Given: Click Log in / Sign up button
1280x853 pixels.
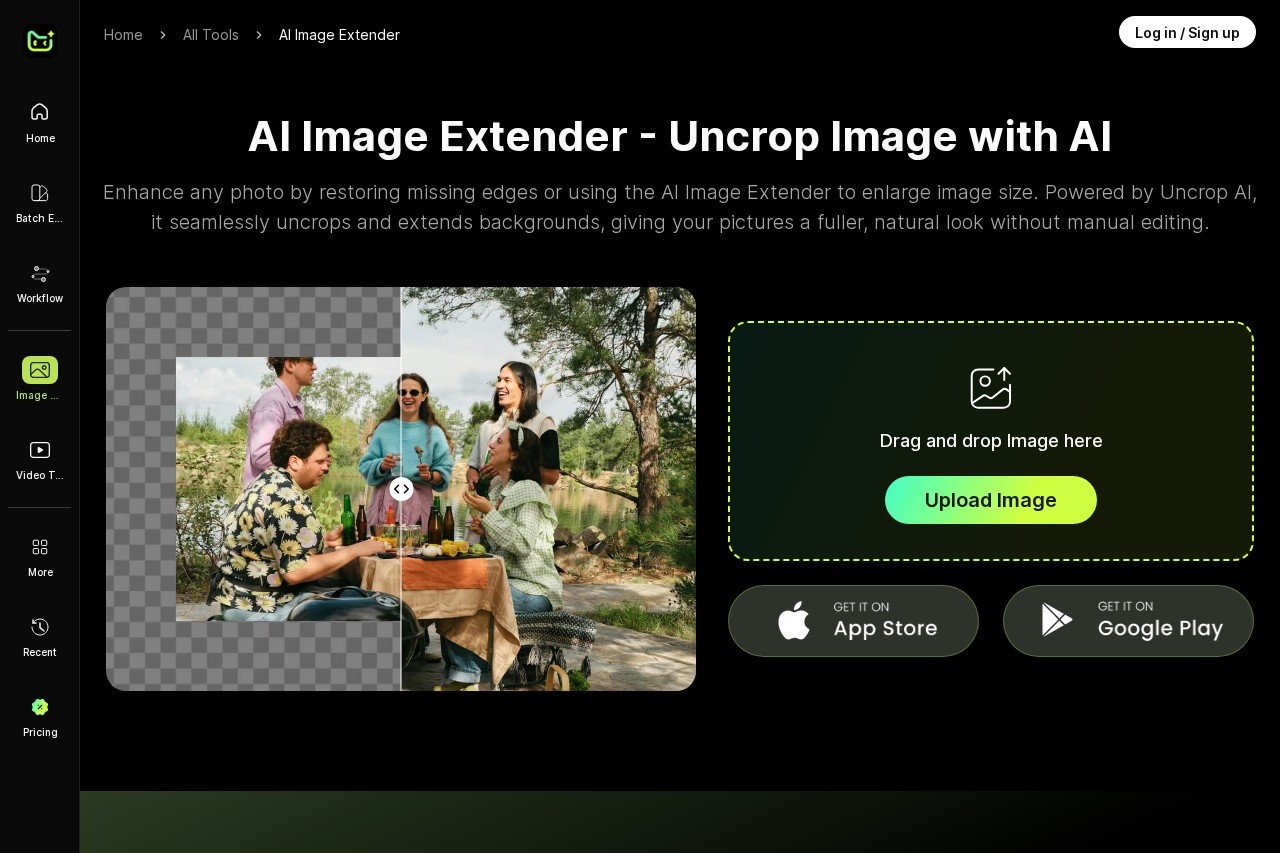Looking at the screenshot, I should coord(1187,32).
